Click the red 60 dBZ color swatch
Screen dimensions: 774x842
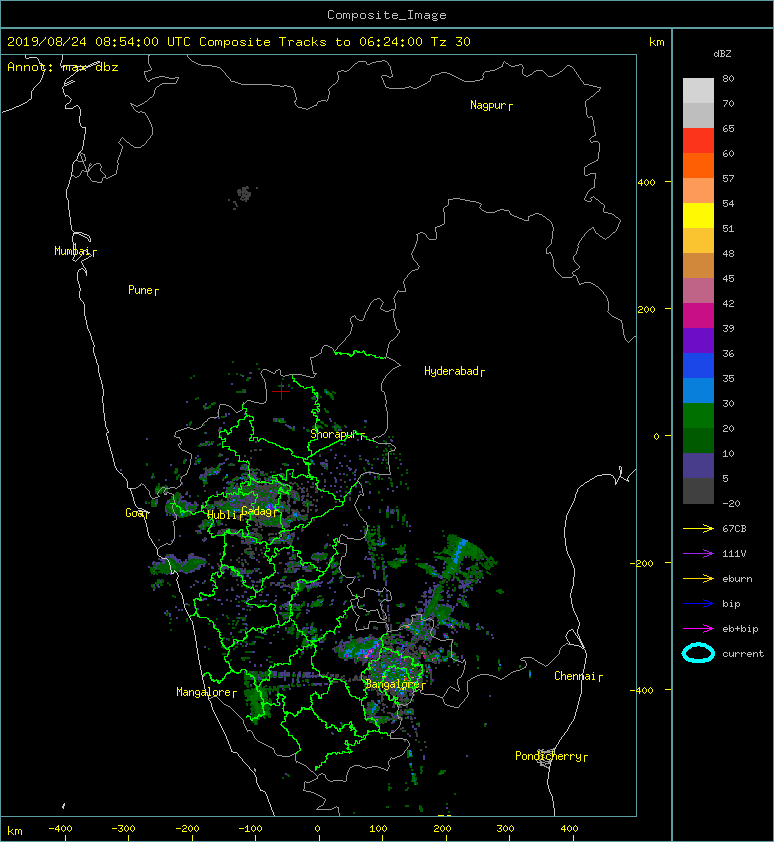(698, 141)
